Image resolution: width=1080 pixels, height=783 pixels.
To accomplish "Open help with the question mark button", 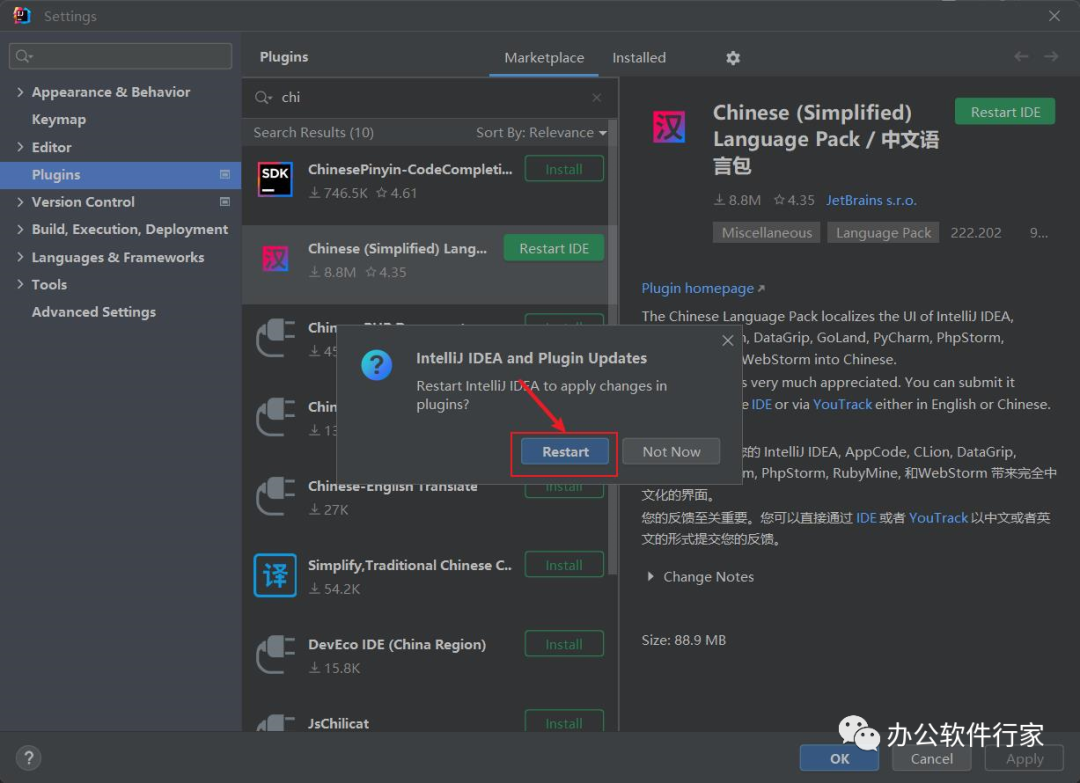I will [28, 758].
